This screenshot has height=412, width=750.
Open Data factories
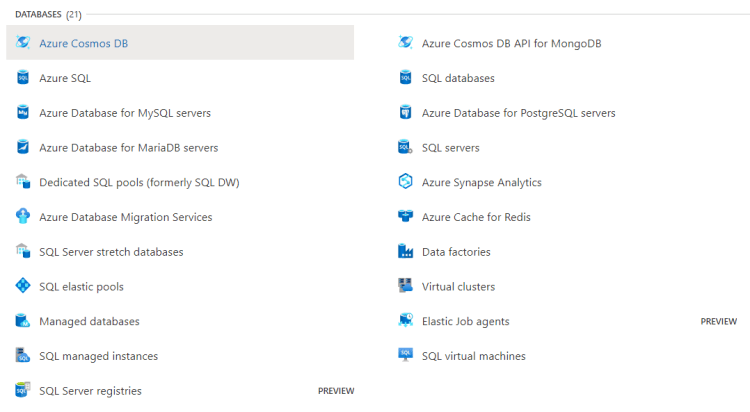[456, 252]
